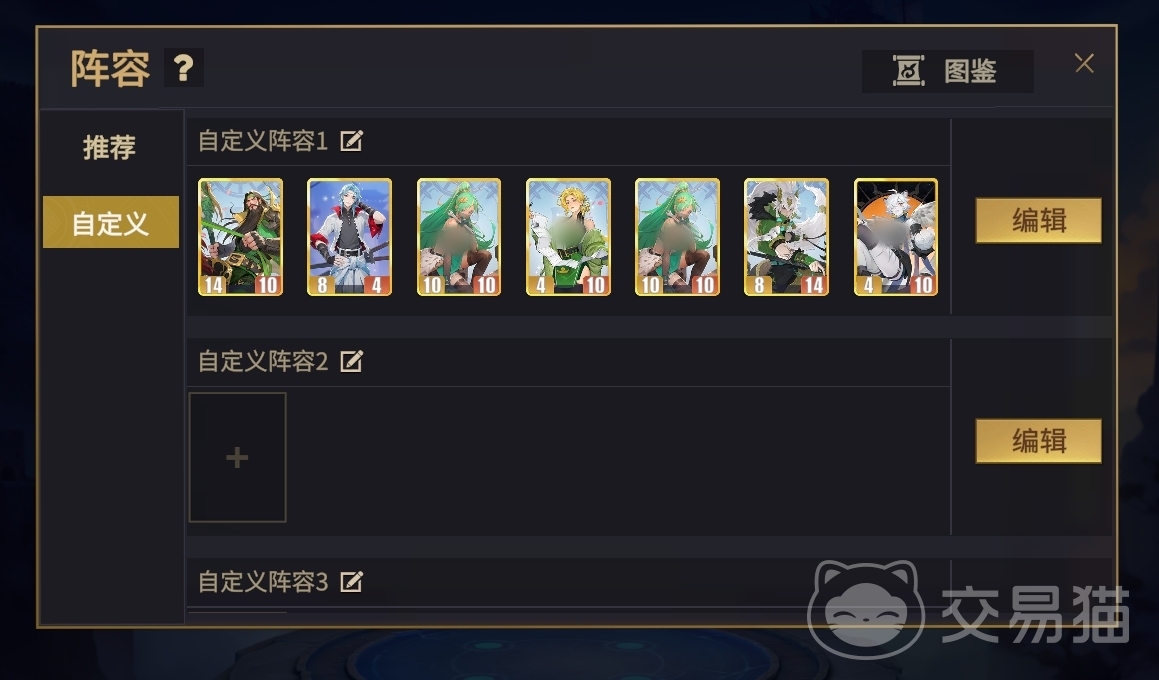
Task: Select the bearded warrior card numbered 14 and 10
Action: click(241, 237)
